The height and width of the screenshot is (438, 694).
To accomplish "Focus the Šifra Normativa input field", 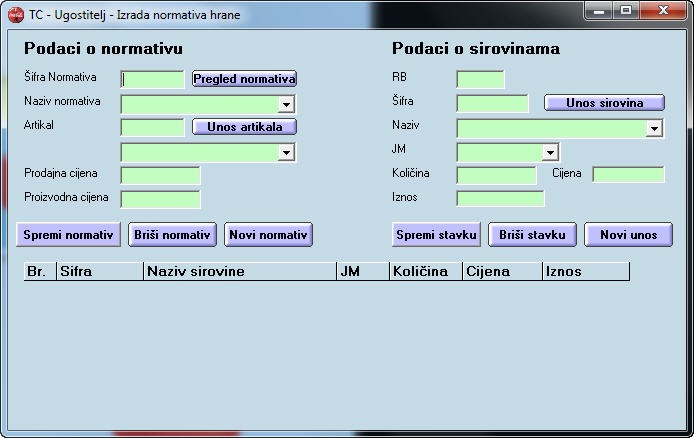I will pos(152,79).
